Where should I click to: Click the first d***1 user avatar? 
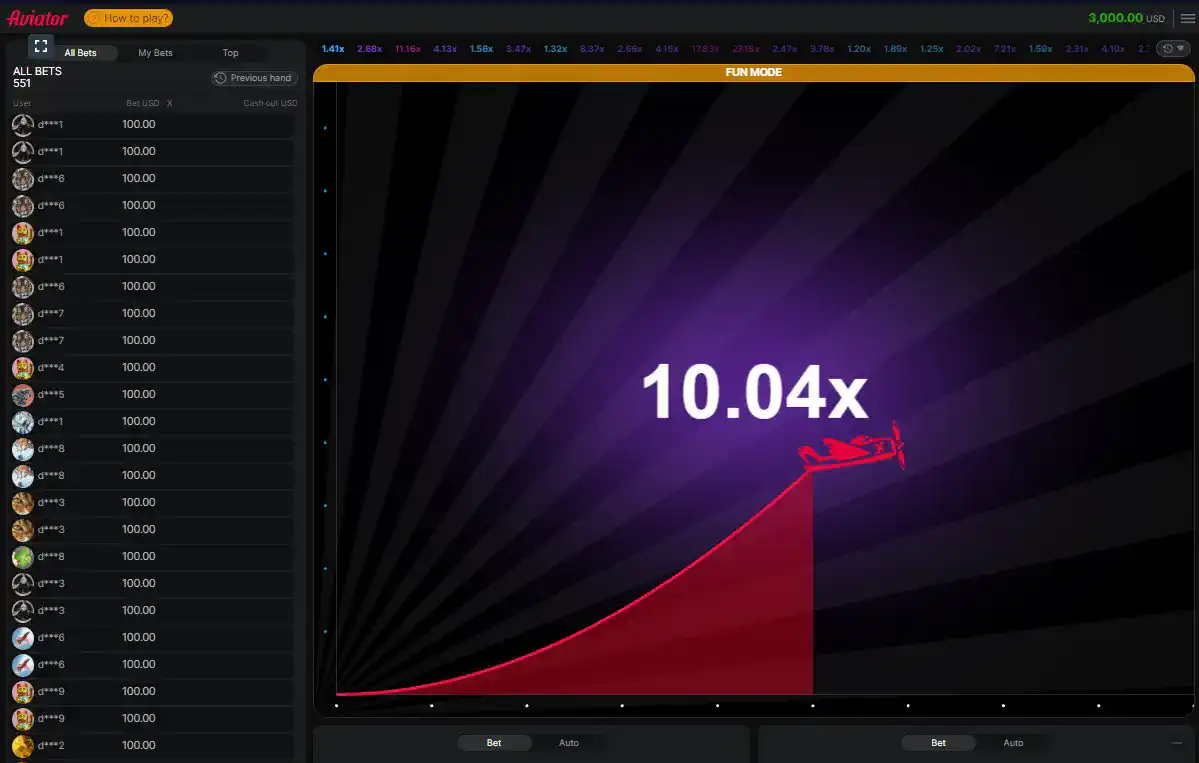coord(23,124)
